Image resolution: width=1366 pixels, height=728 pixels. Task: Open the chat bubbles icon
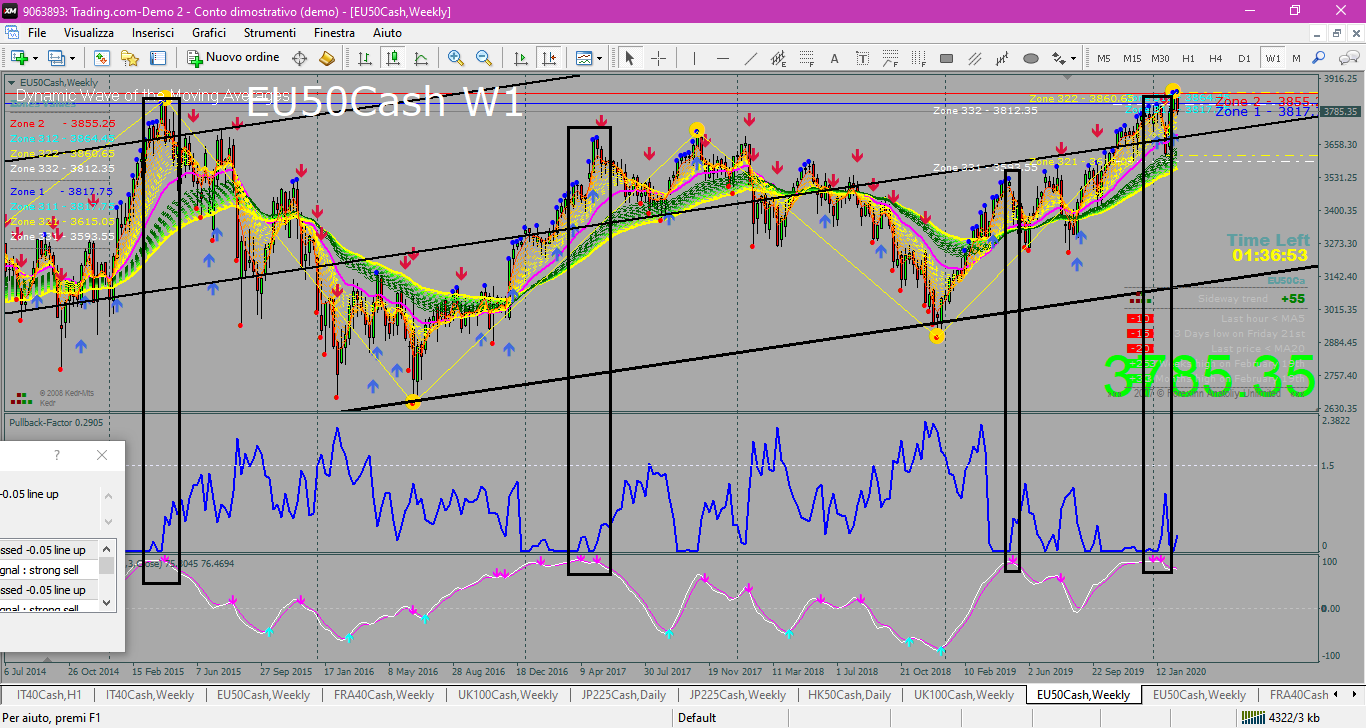point(1348,58)
